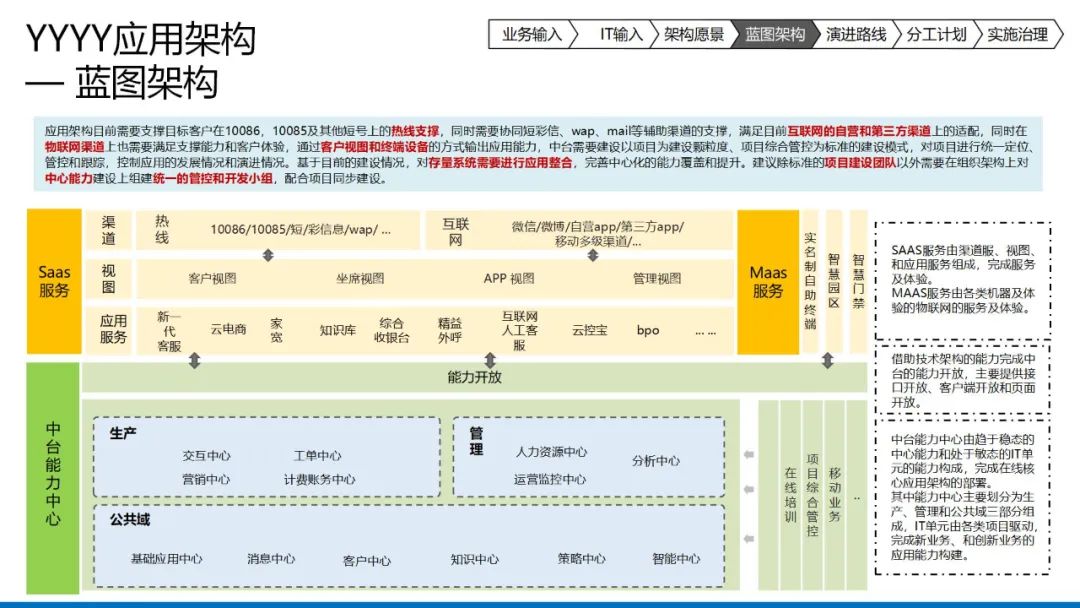Select the 智慧门禁 column
This screenshot has height=608, width=1080.
(858, 282)
